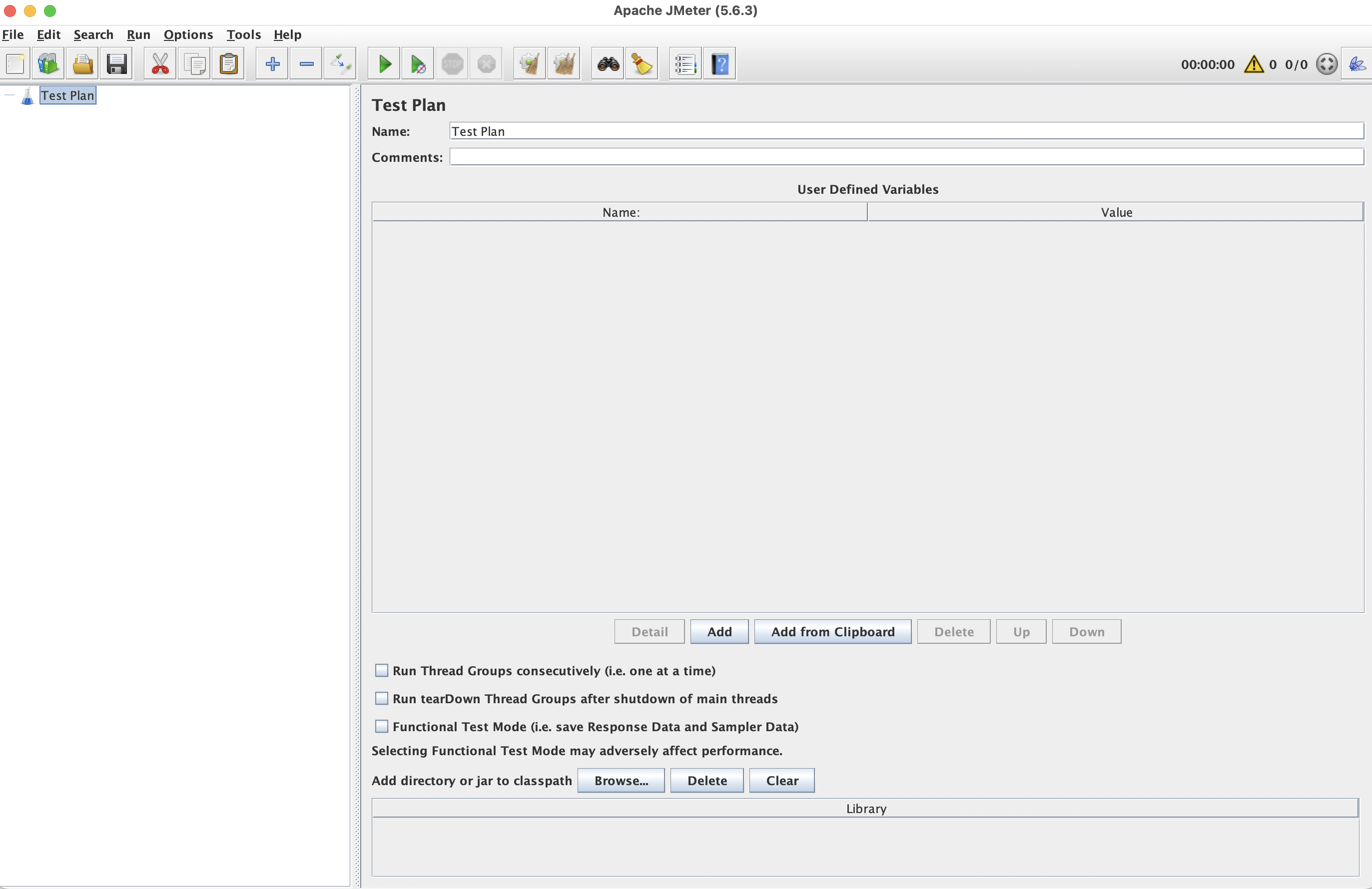The width and height of the screenshot is (1372, 889).
Task: Click the Clear broom icon
Action: pyautogui.click(x=530, y=64)
